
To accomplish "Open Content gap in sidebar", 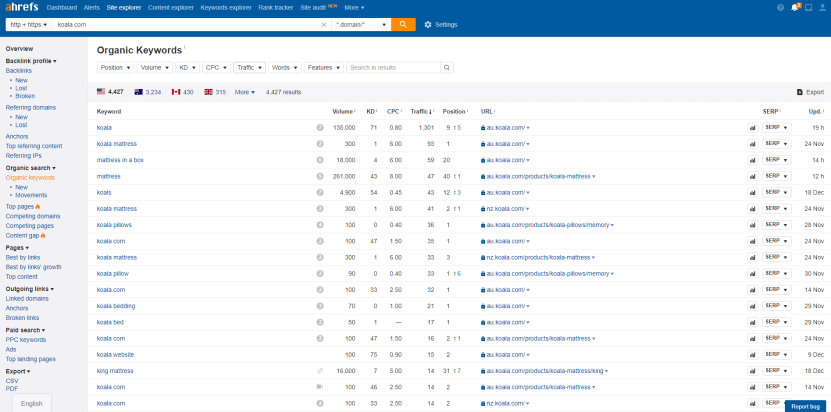I will pos(23,235).
